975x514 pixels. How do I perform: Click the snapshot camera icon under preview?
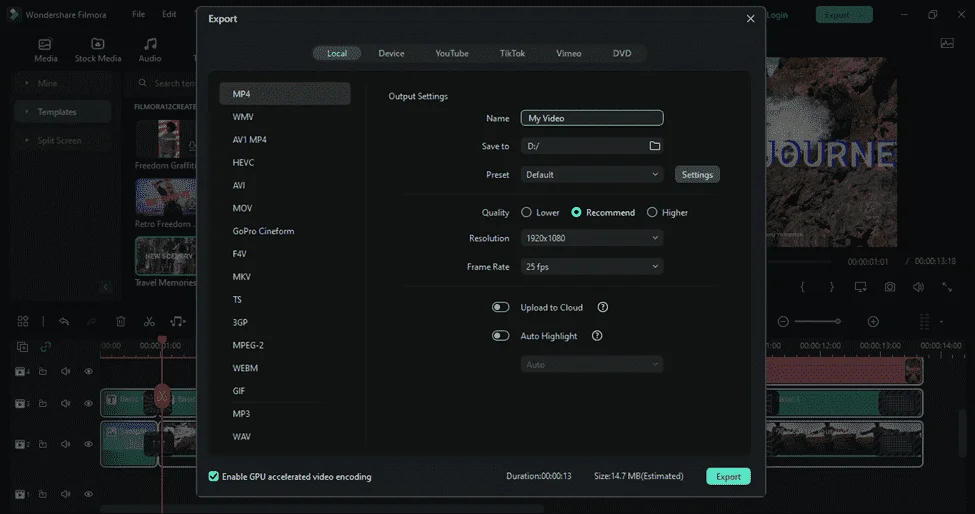pos(890,287)
